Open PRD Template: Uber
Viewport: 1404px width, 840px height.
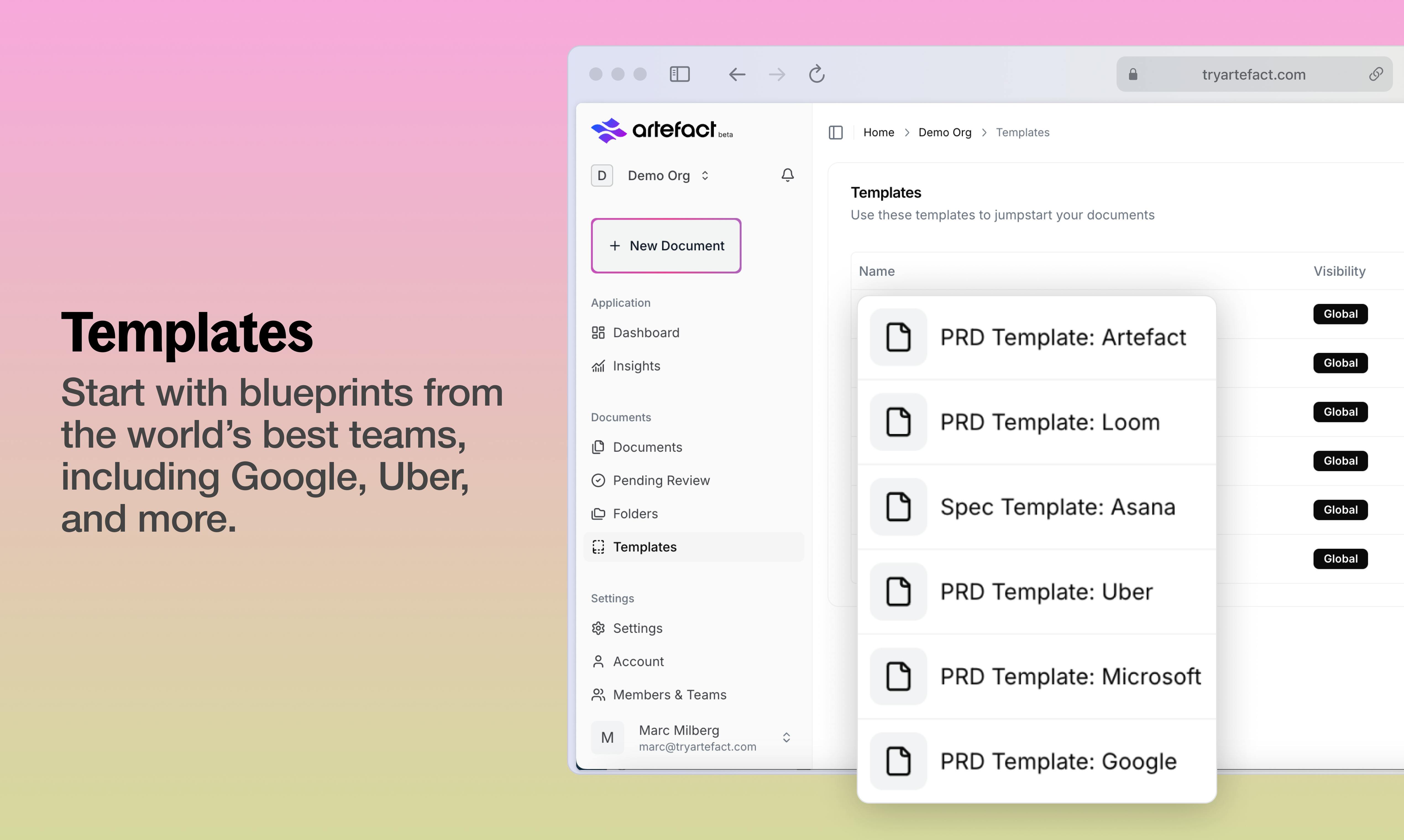point(1037,592)
